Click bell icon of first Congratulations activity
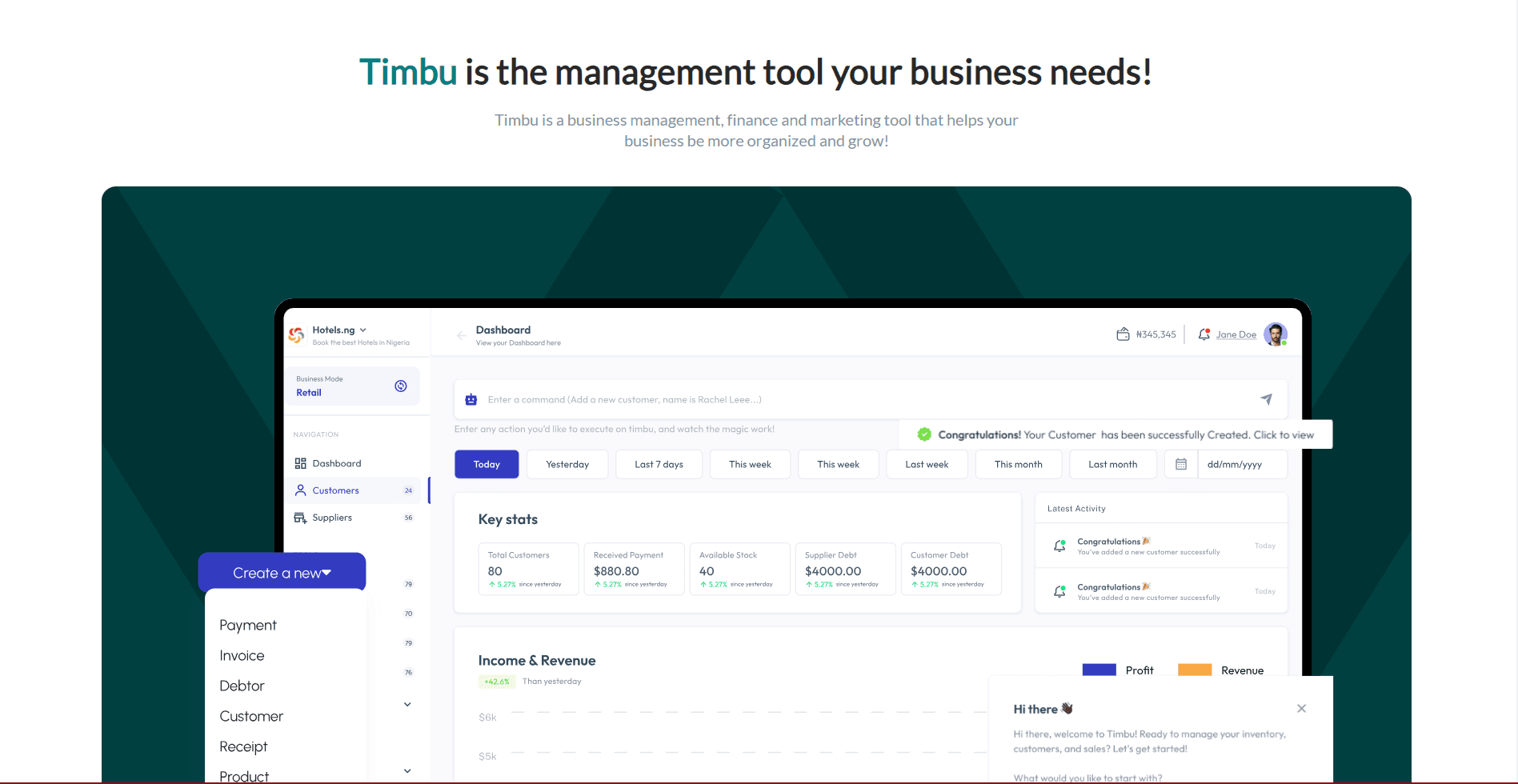 1059,546
